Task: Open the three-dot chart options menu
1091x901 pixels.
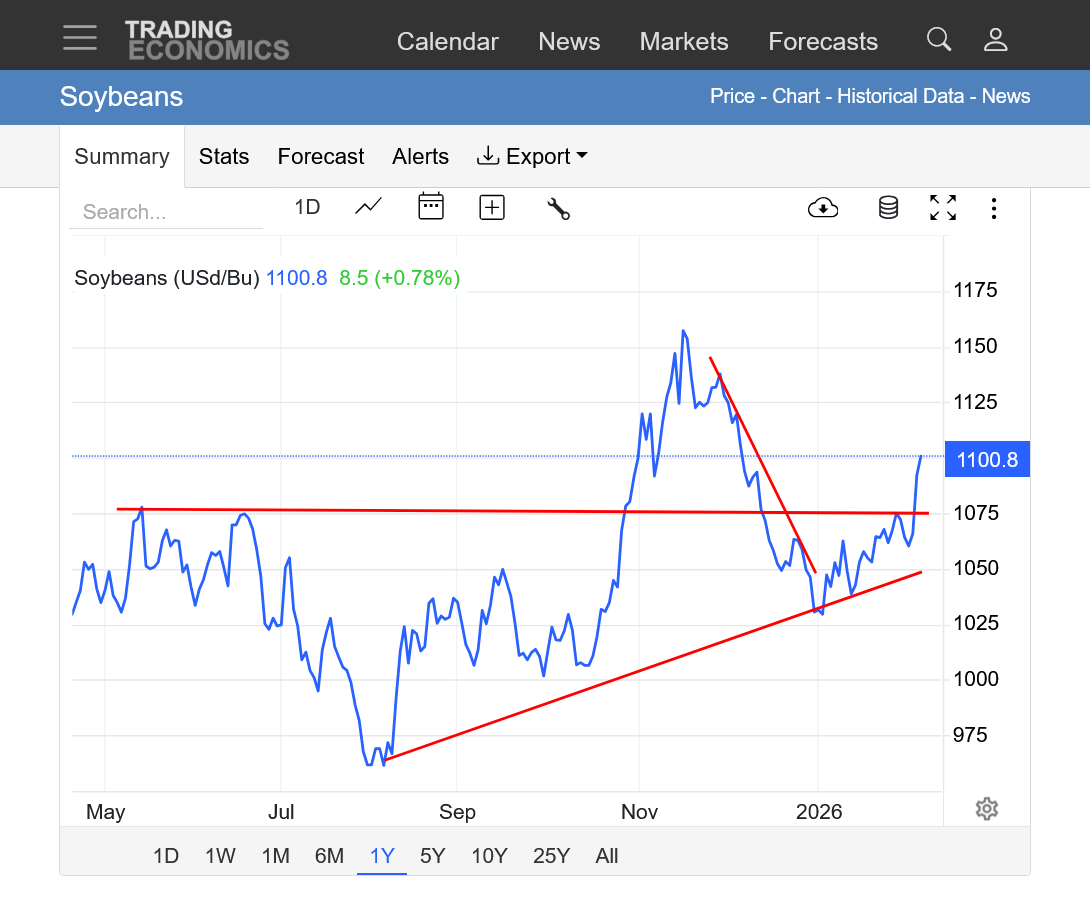Action: pyautogui.click(x=993, y=208)
